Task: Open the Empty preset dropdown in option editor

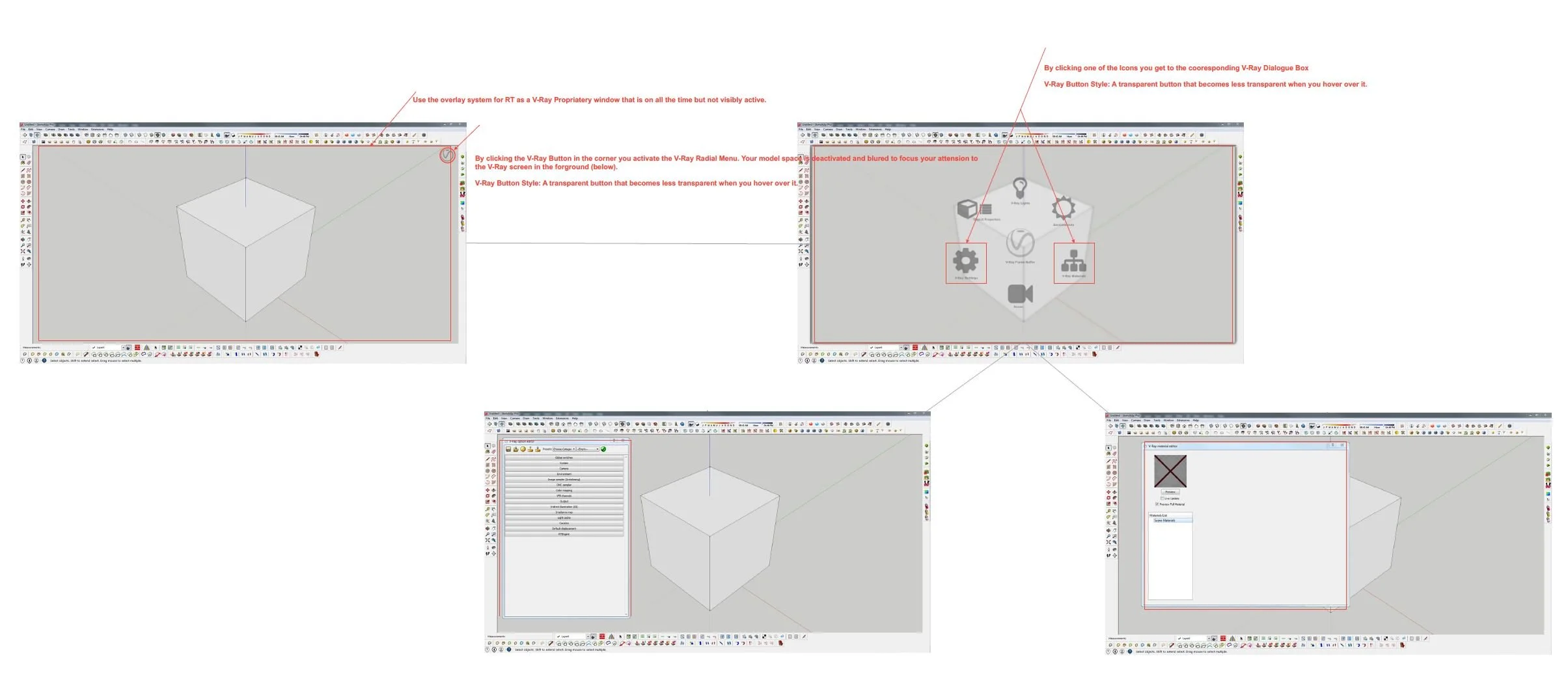Action: 587,449
